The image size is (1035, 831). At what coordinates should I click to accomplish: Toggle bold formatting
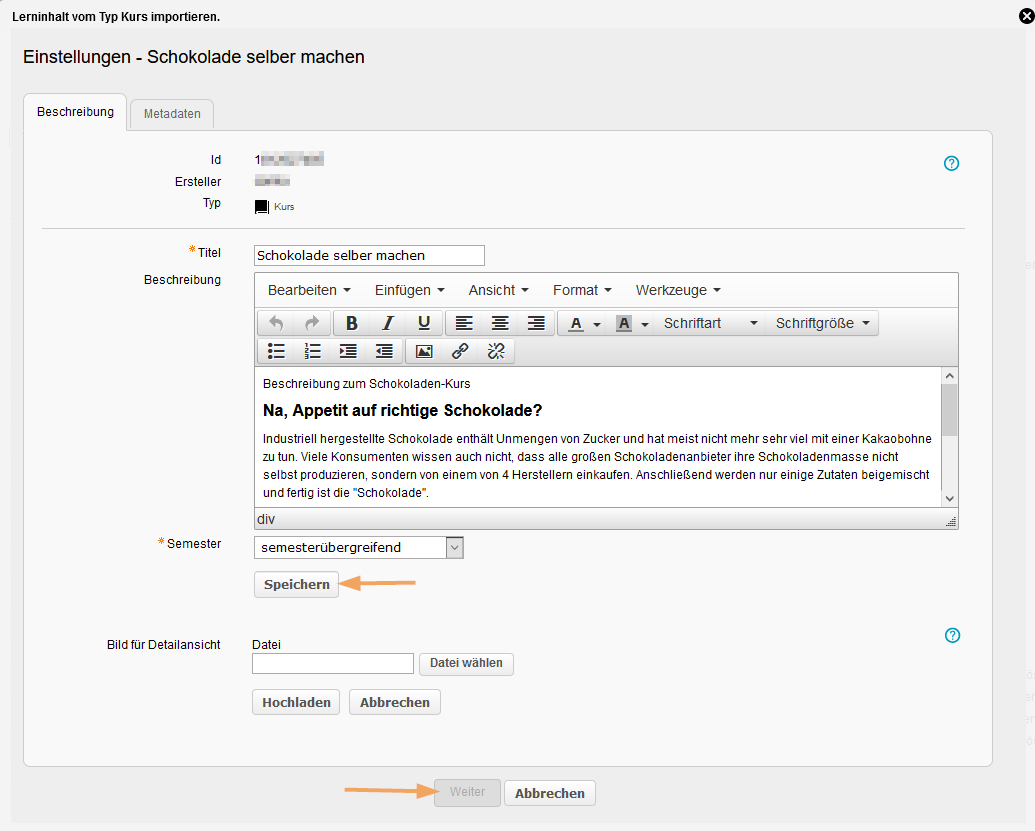352,323
